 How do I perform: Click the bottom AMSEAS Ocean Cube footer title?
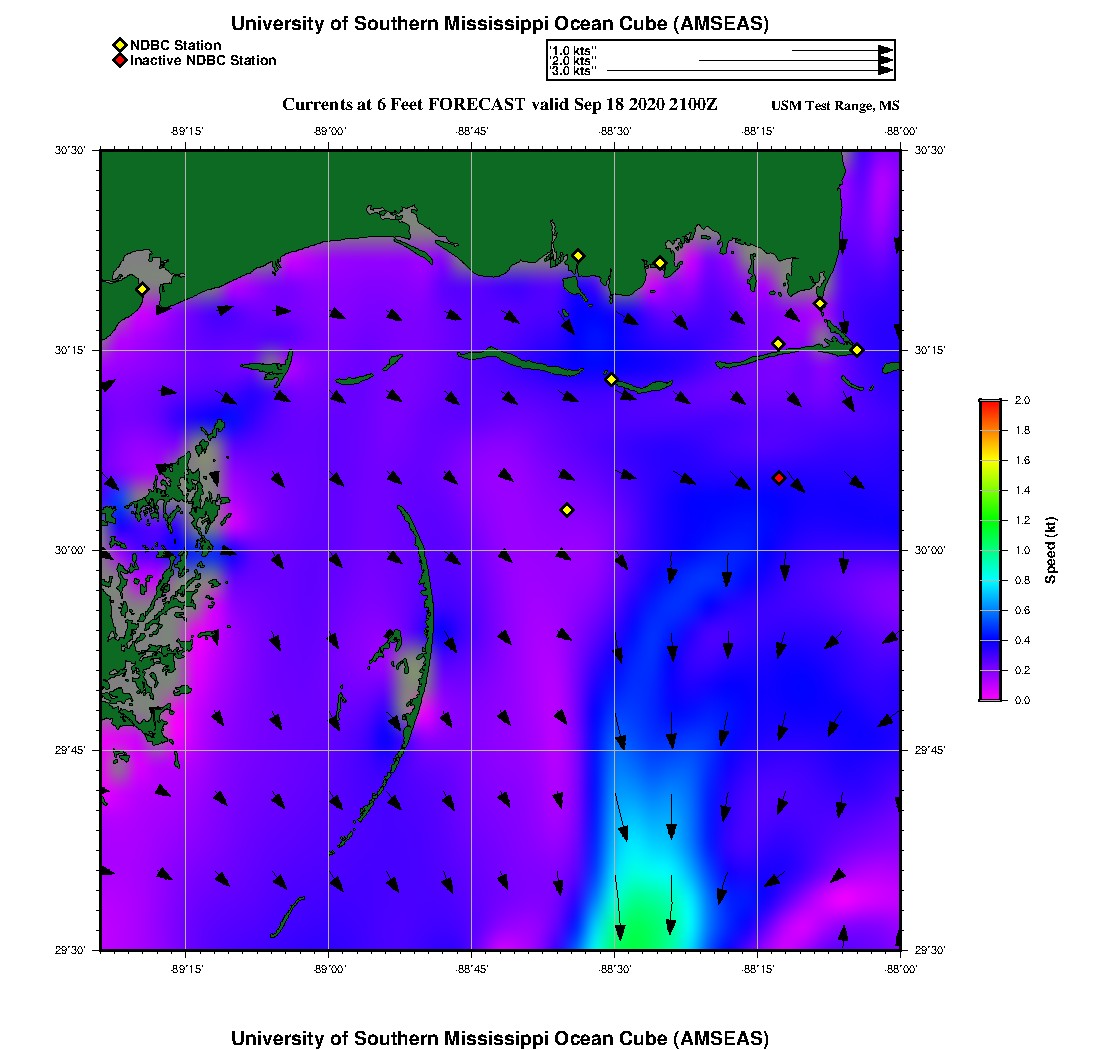[x=500, y=1037]
